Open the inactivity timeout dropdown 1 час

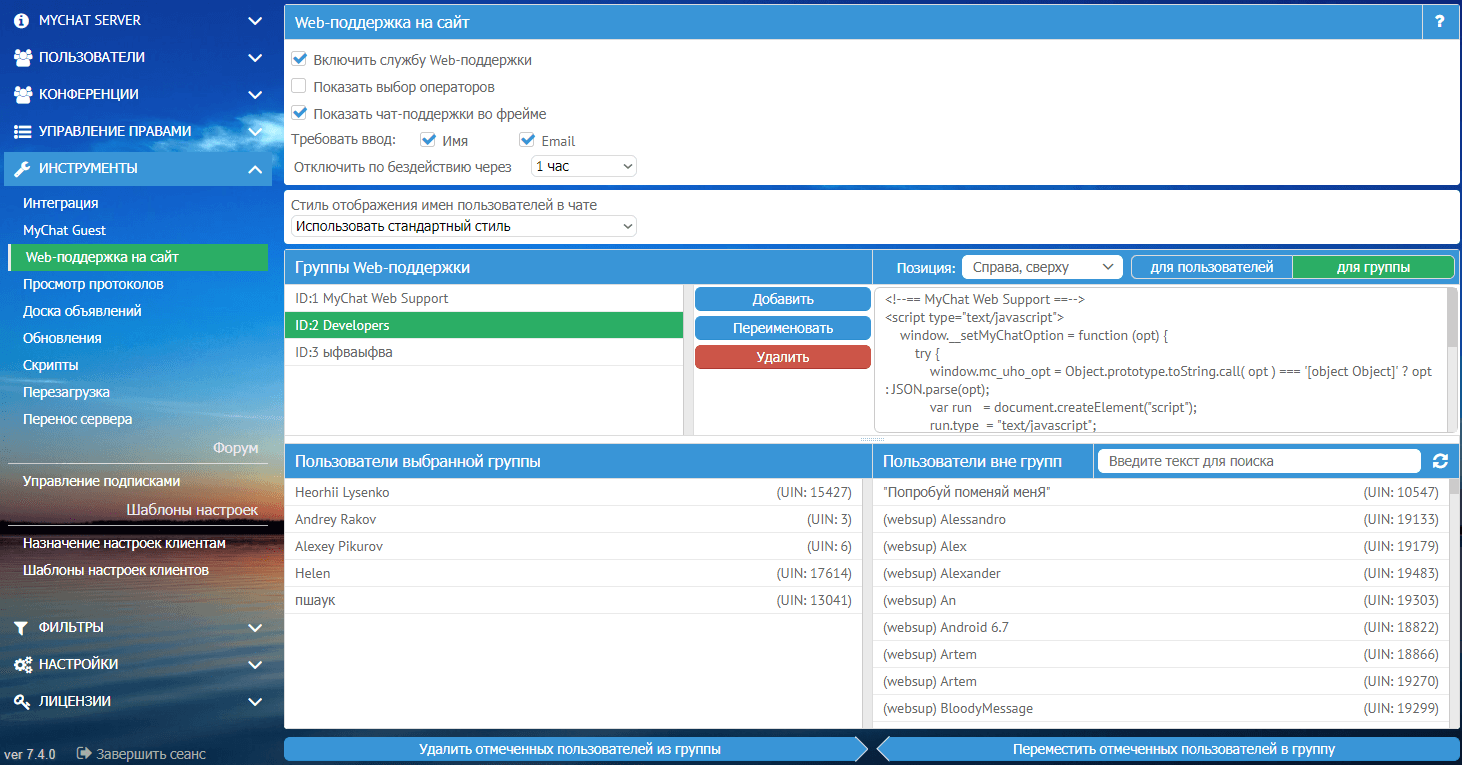tap(583, 166)
